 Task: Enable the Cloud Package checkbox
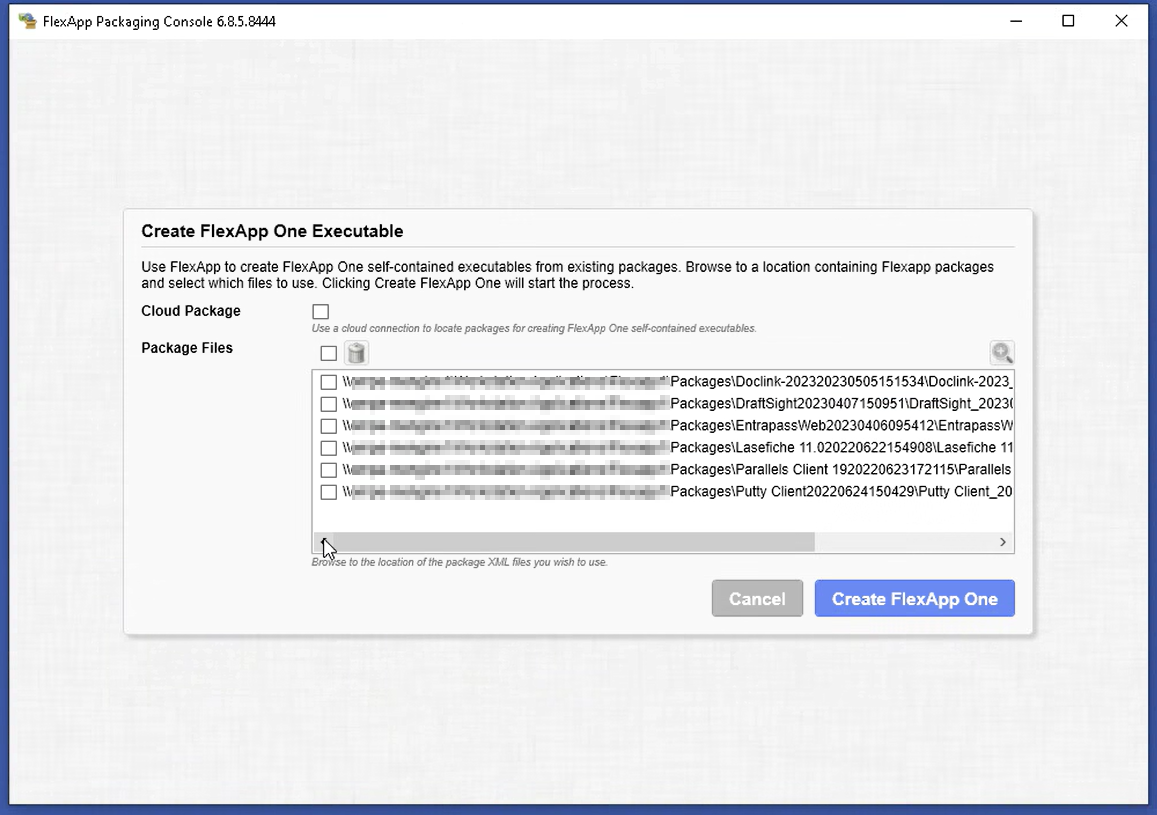click(320, 311)
